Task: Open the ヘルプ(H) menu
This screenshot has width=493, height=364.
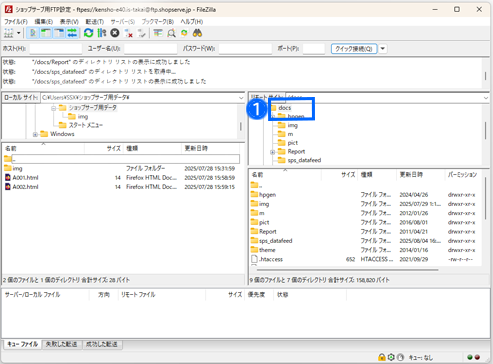Action: [192, 22]
